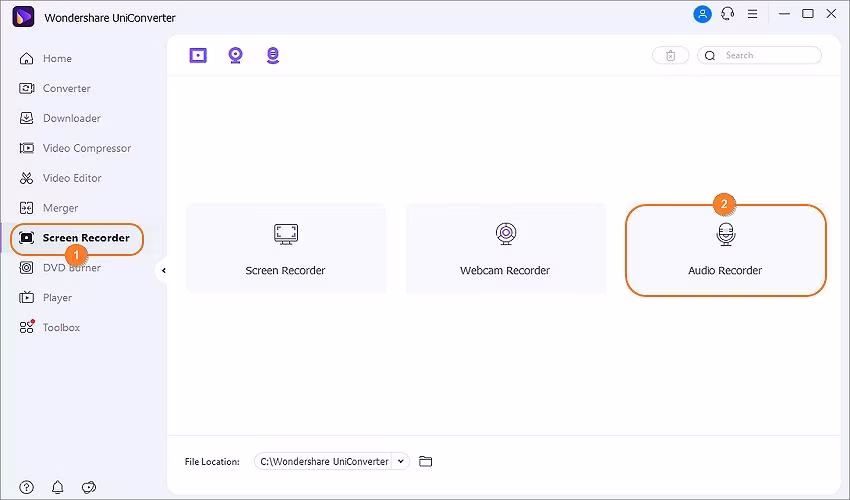Viewport: 850px width, 500px height.
Task: Open the notifications bell icon
Action: [x=57, y=487]
